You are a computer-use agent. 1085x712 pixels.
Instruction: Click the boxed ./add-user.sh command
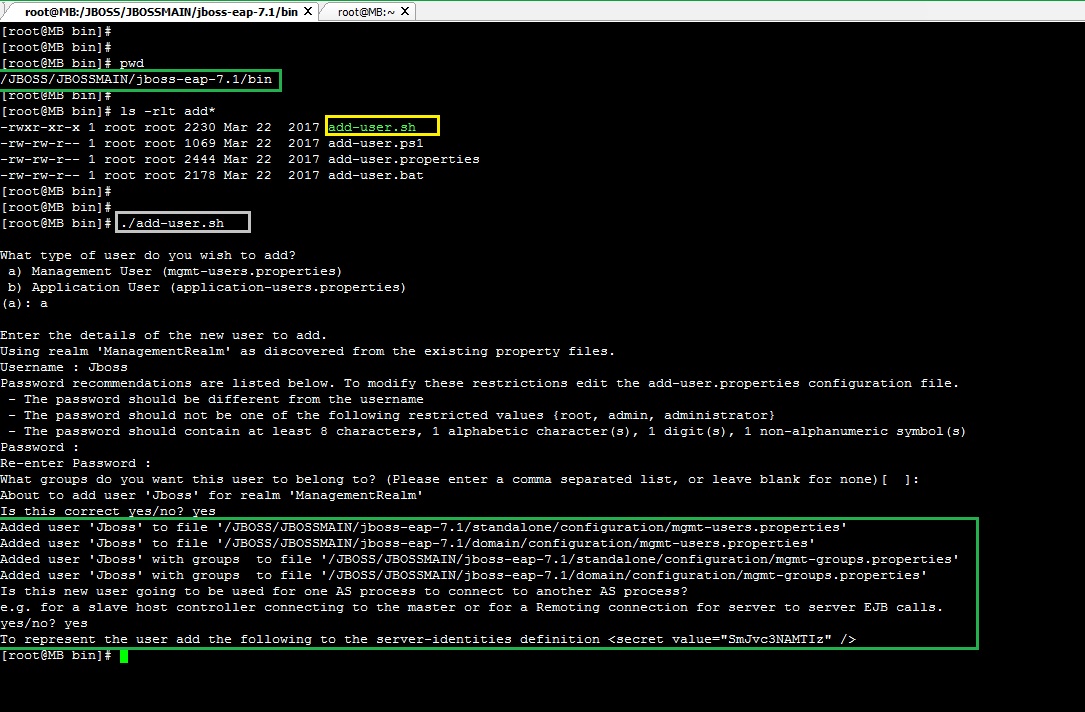[x=183, y=222]
